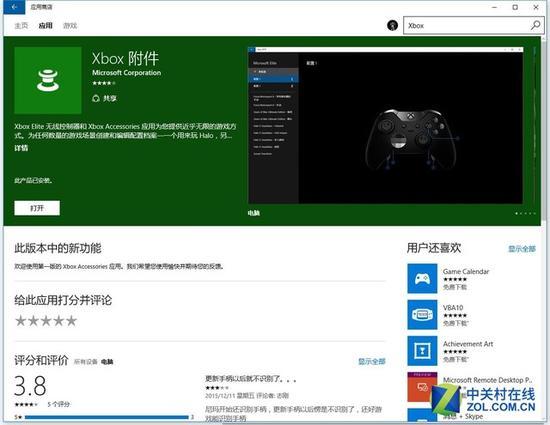Click the 3.8 average rating number
The width and height of the screenshot is (550, 425).
coord(30,386)
